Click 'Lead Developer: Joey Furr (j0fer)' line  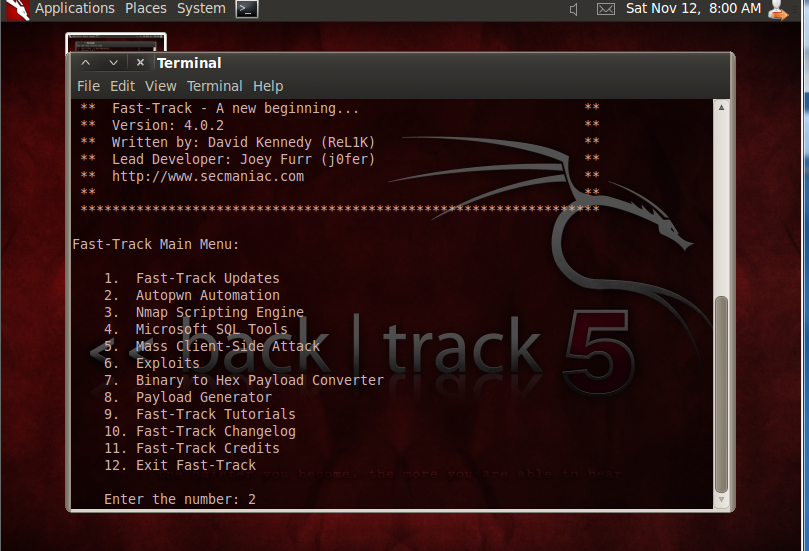tap(243, 159)
